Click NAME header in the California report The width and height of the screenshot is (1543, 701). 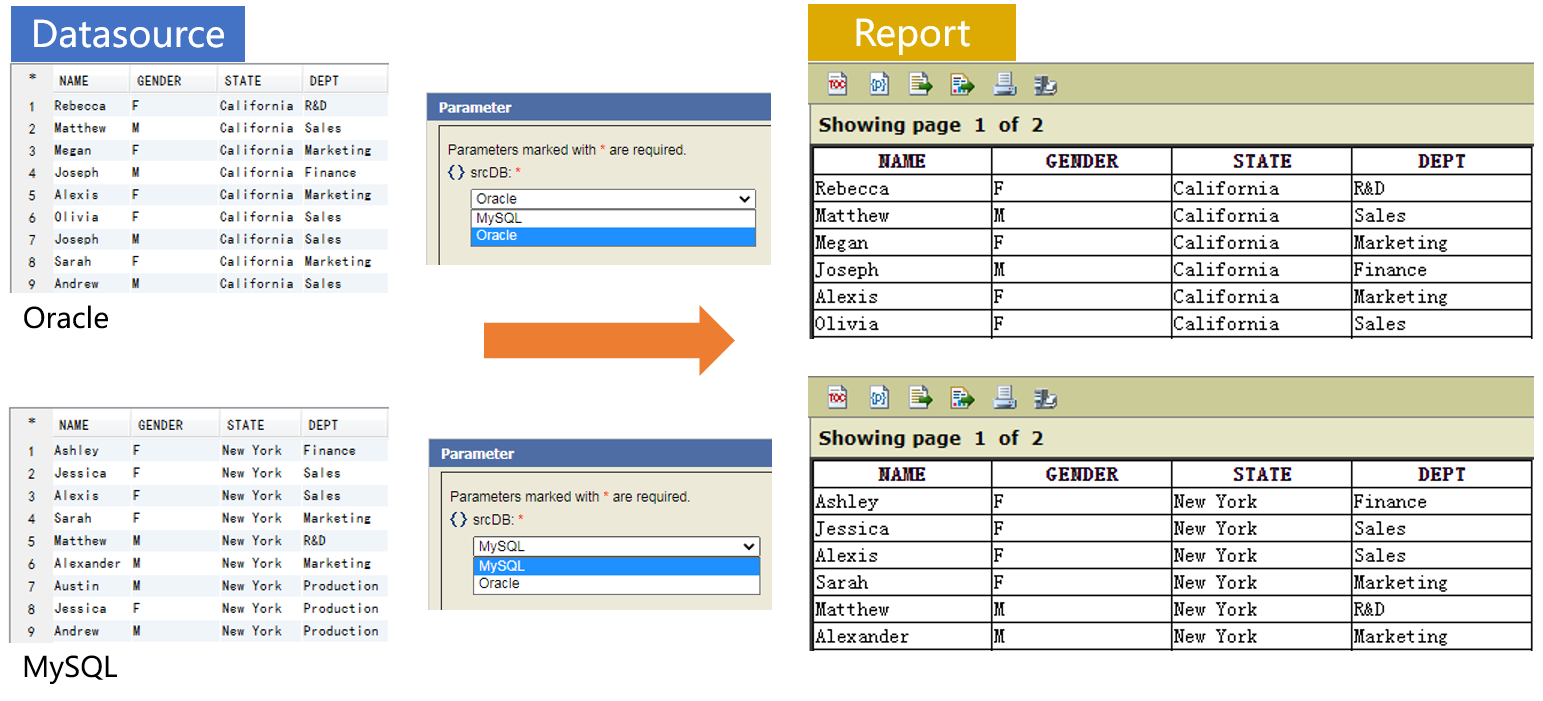pos(902,161)
